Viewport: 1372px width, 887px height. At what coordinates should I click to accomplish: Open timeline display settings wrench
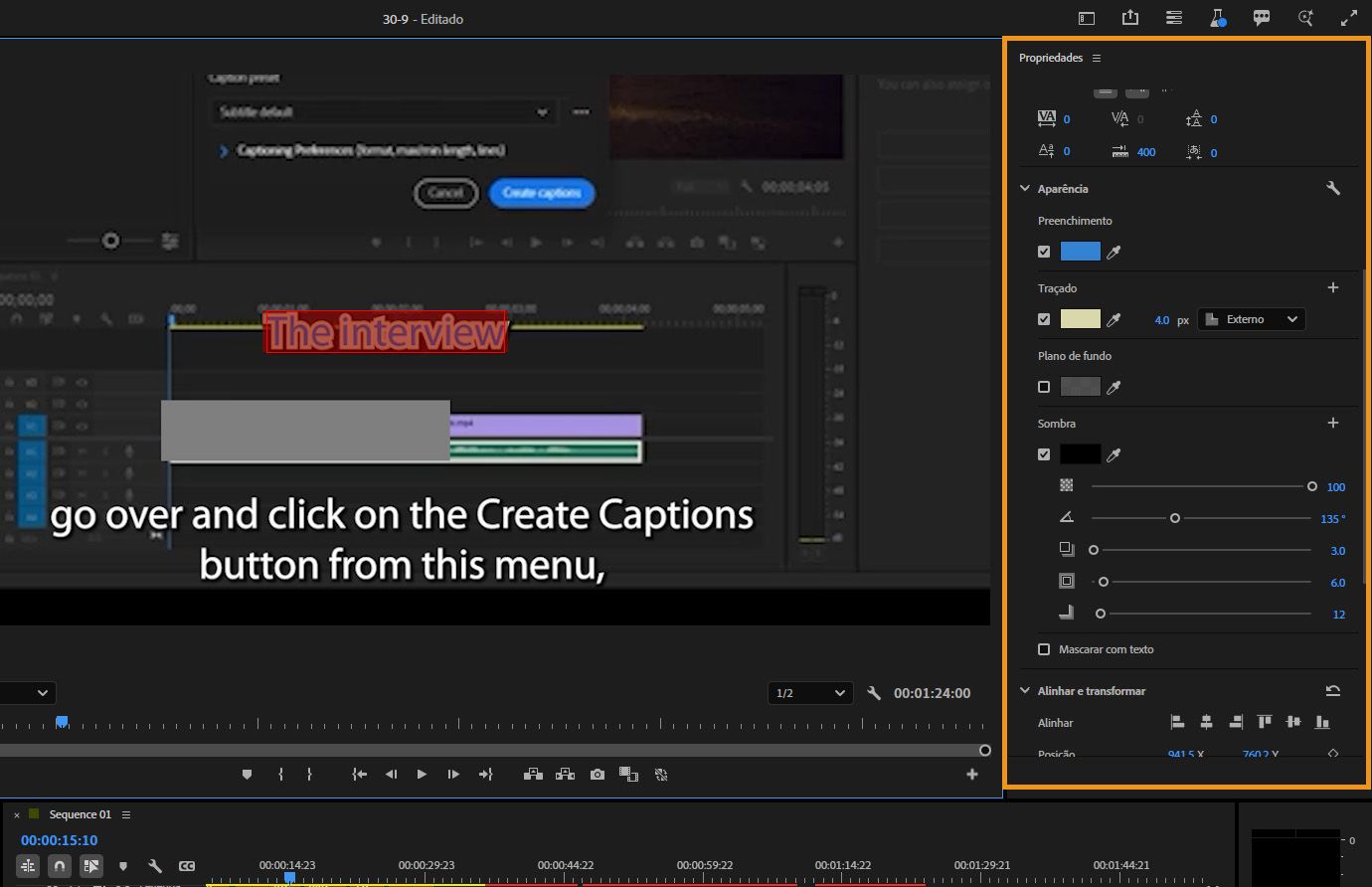(155, 866)
